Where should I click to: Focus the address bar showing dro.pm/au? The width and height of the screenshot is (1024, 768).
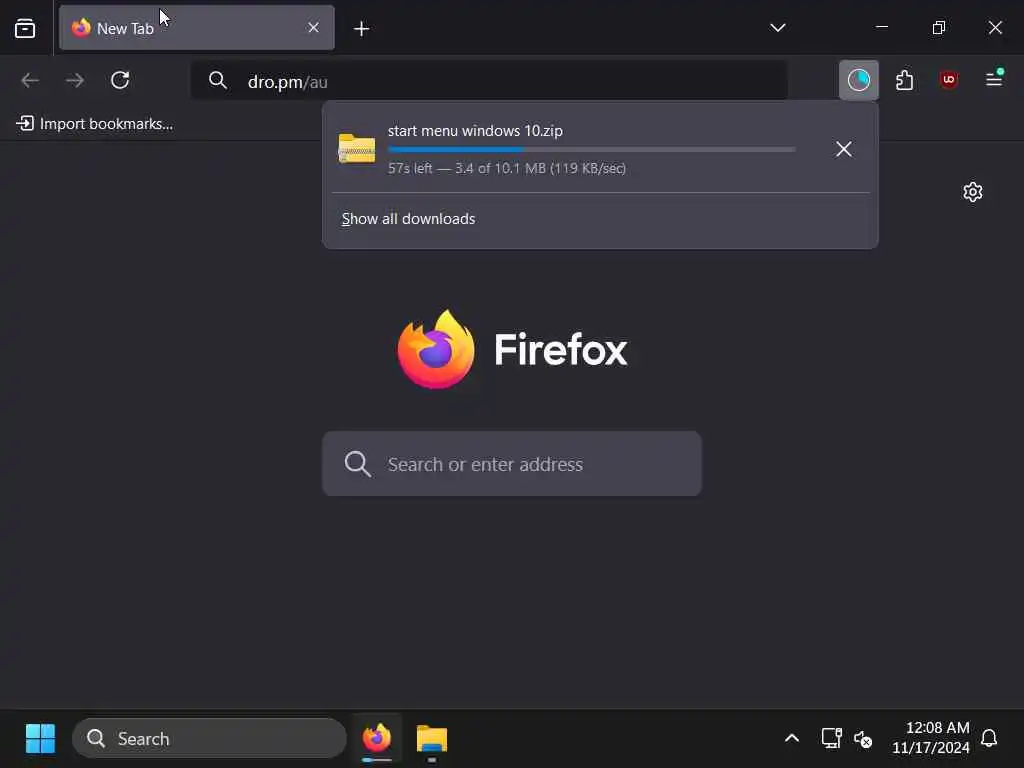click(488, 81)
